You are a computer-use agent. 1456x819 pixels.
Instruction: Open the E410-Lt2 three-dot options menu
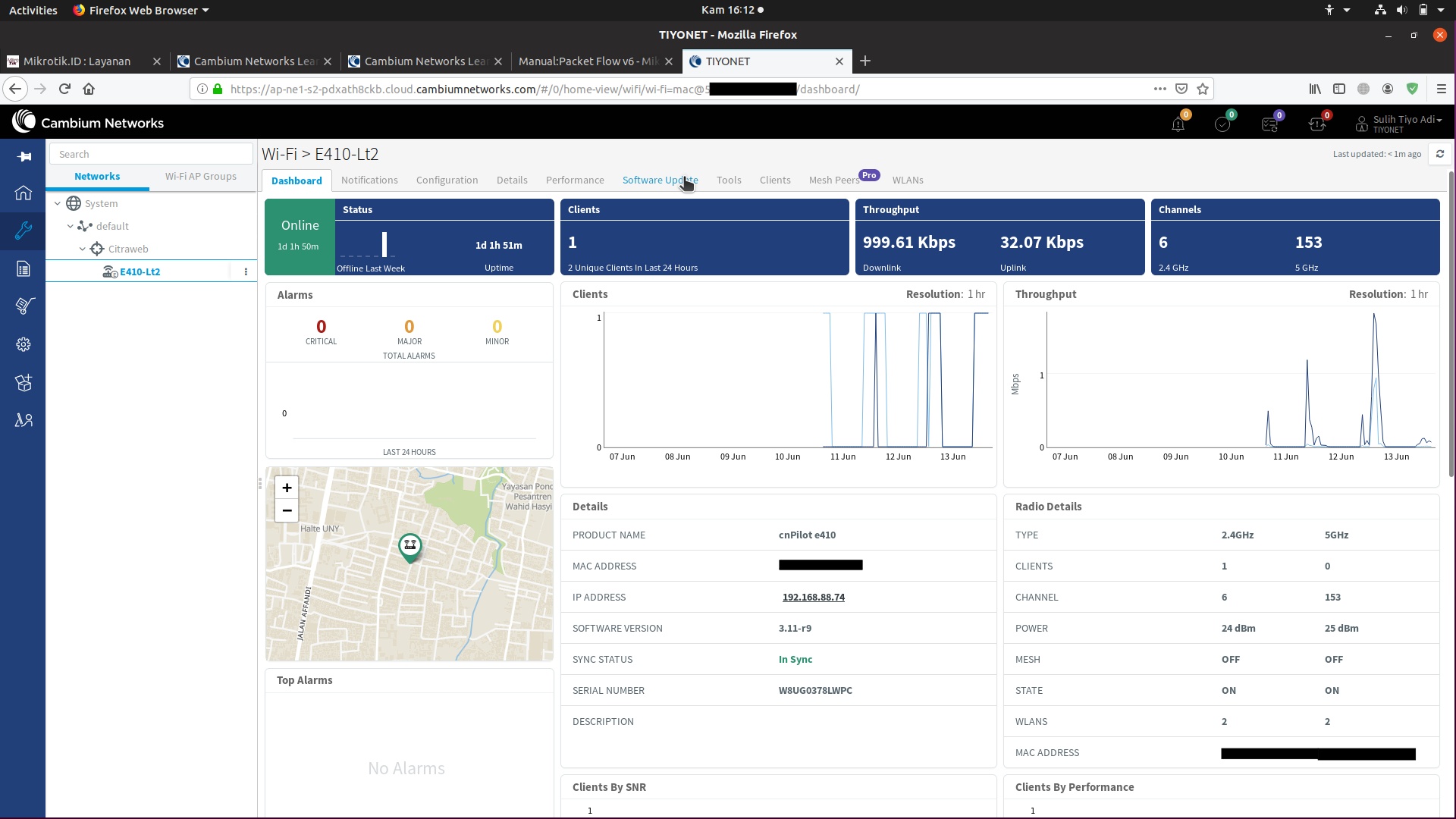(x=246, y=271)
